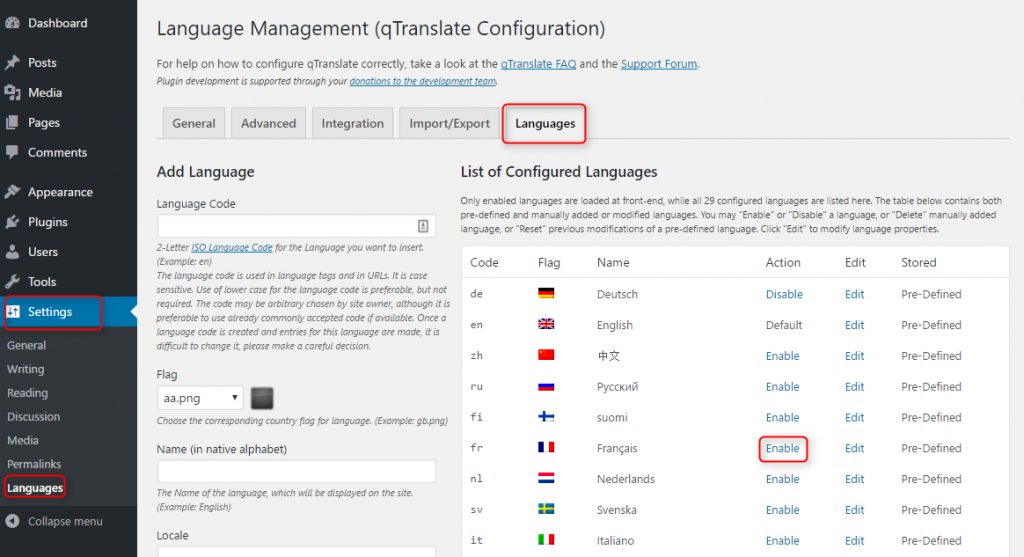The width and height of the screenshot is (1024, 557).
Task: Open the Integration tab
Action: point(353,123)
